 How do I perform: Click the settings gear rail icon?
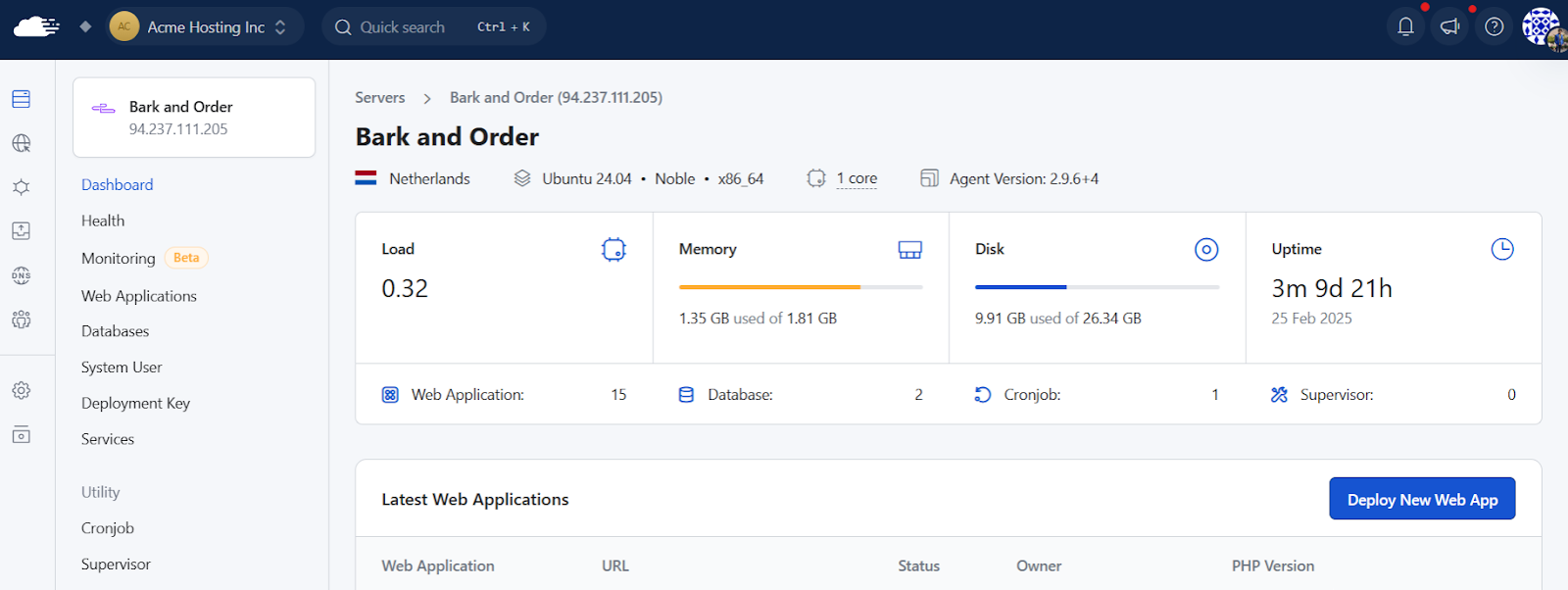(x=21, y=390)
